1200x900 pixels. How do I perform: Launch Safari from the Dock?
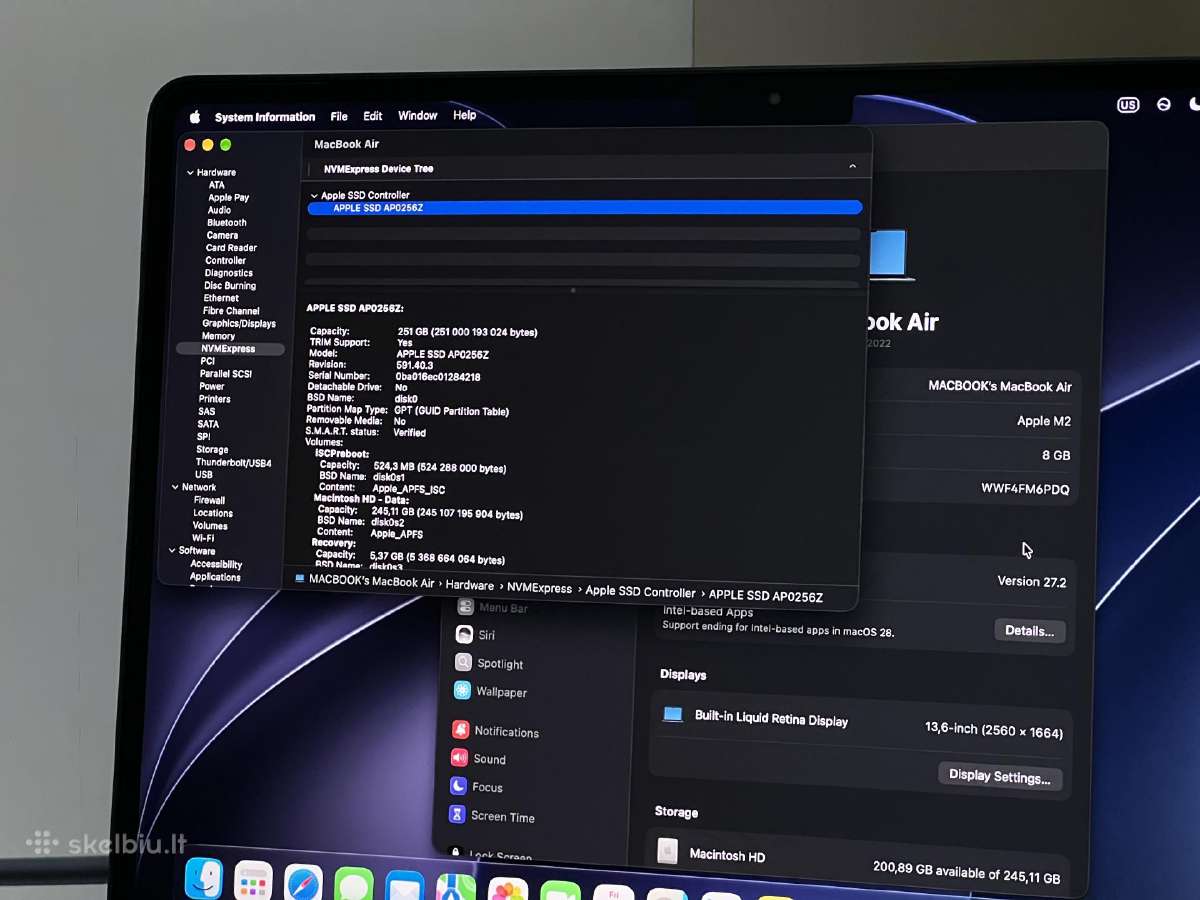pos(303,883)
